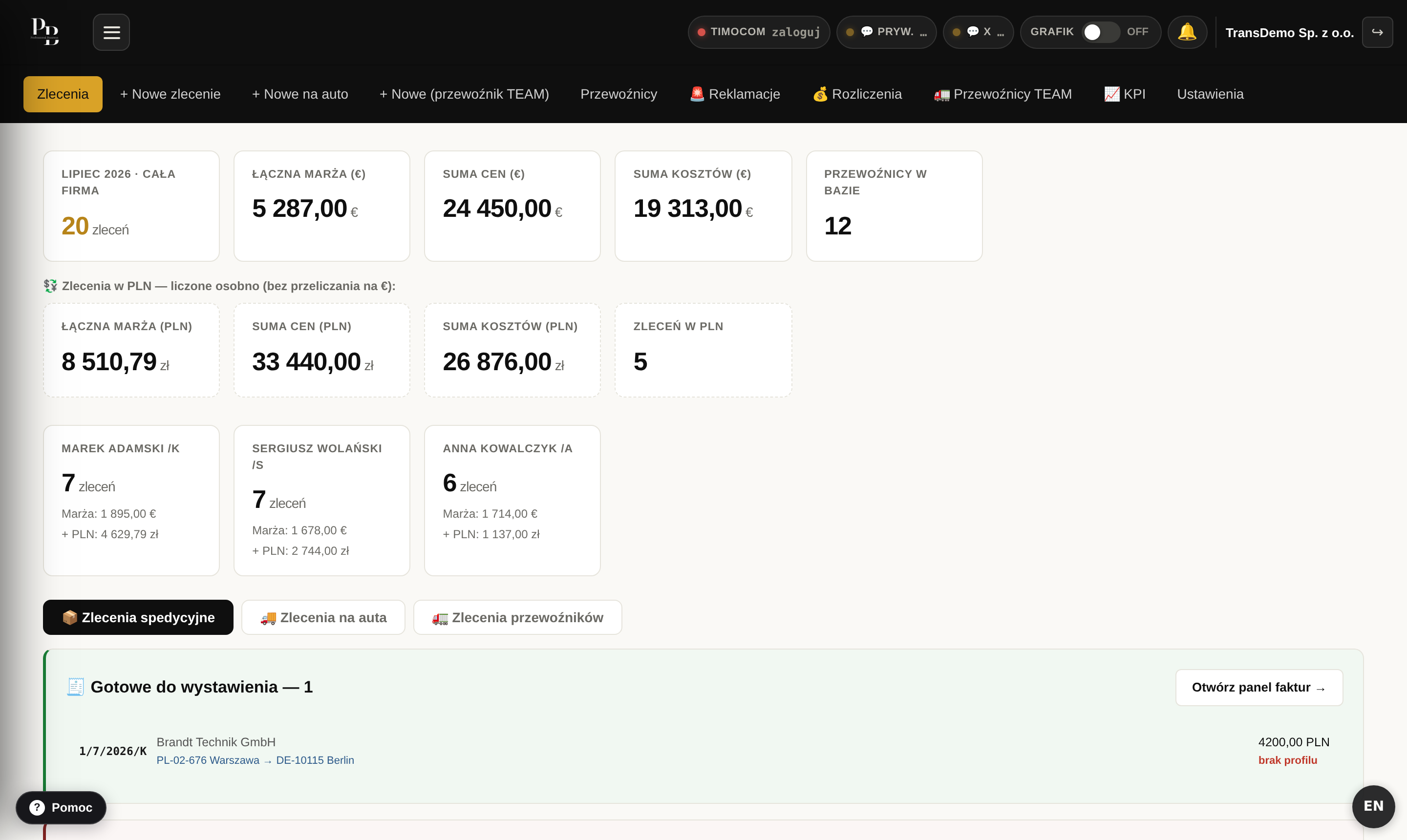Screen dimensions: 1407x840
Task: Open the Sergiusz Wolański /S card
Action: pos(321,501)
